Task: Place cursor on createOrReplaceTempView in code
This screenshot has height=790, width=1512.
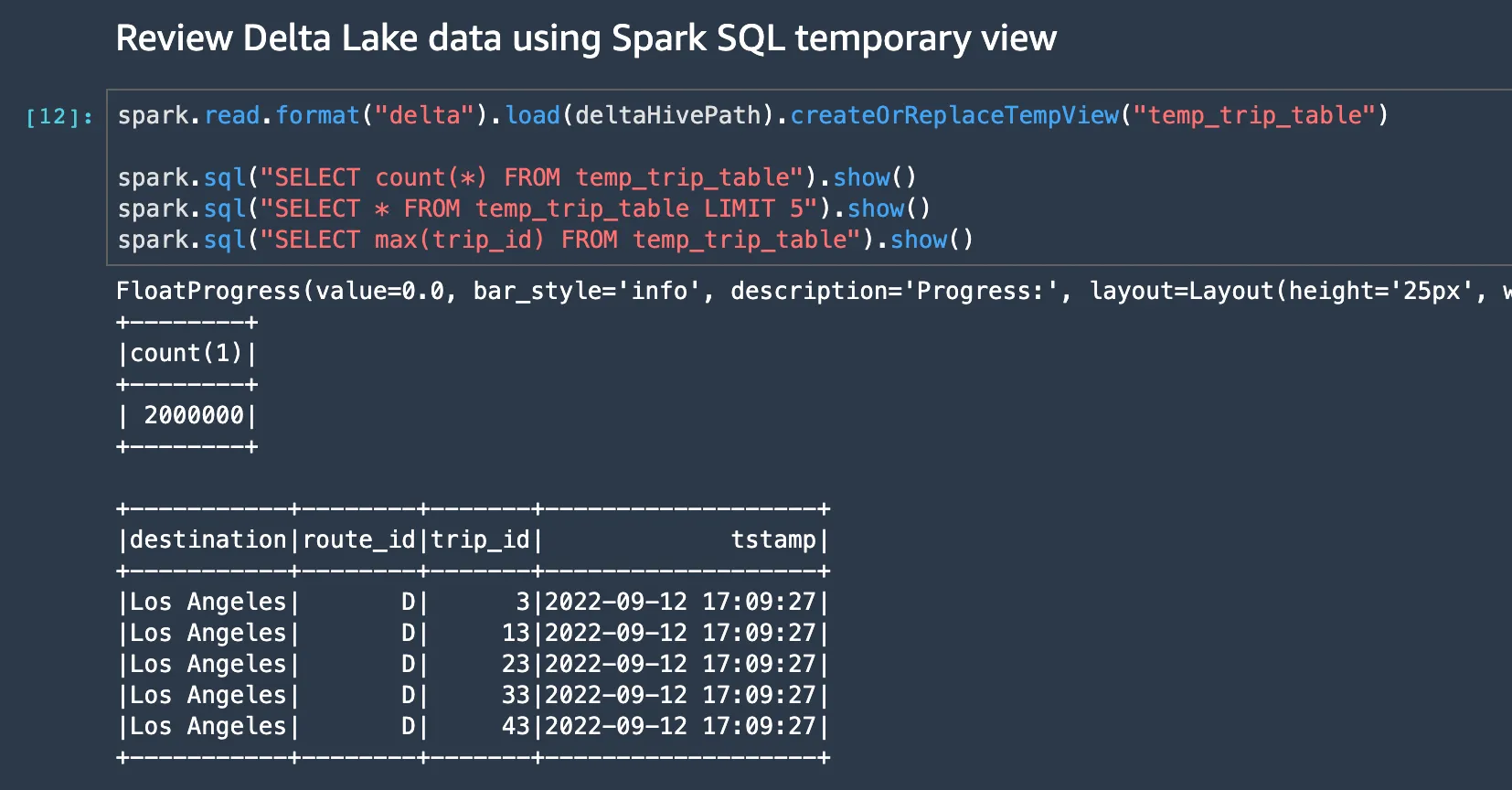Action: [953, 115]
